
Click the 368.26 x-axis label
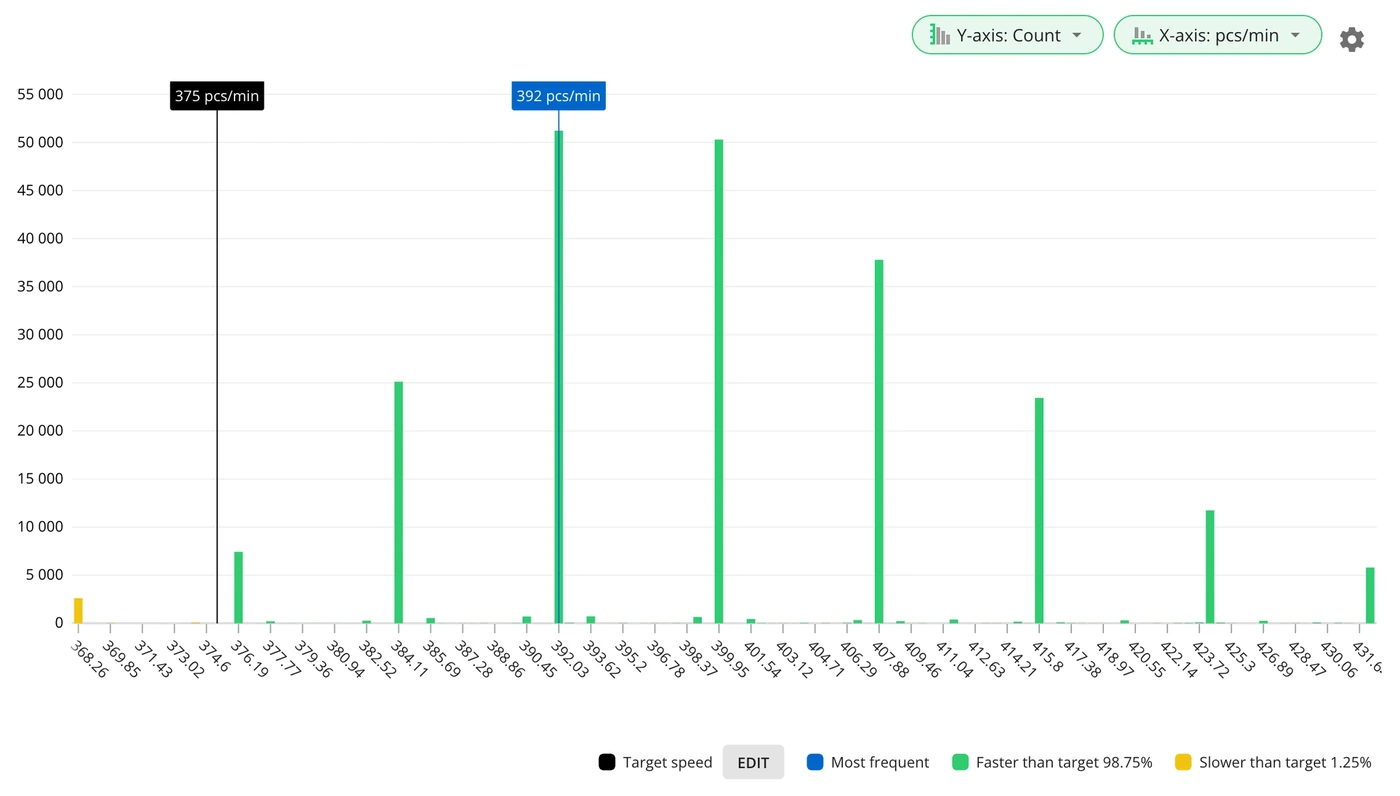[x=90, y=659]
